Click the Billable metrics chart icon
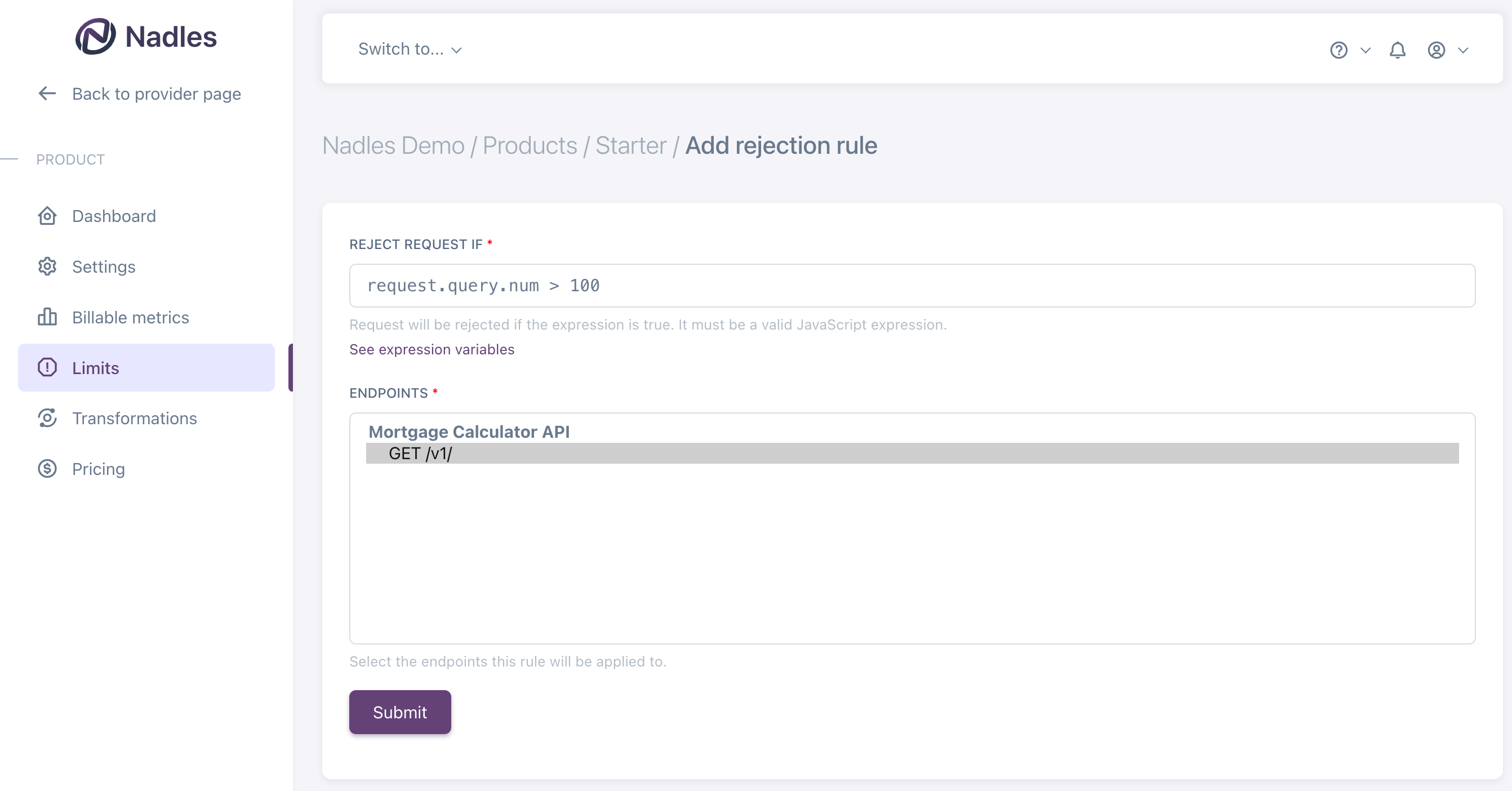This screenshot has height=791, width=1512. click(x=47, y=317)
